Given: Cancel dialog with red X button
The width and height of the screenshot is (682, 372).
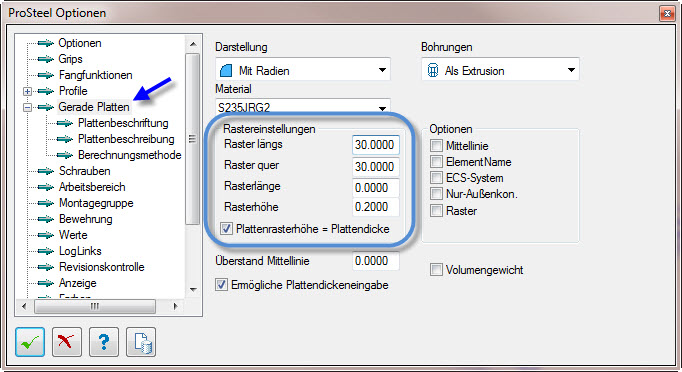Looking at the screenshot, I should click(67, 342).
